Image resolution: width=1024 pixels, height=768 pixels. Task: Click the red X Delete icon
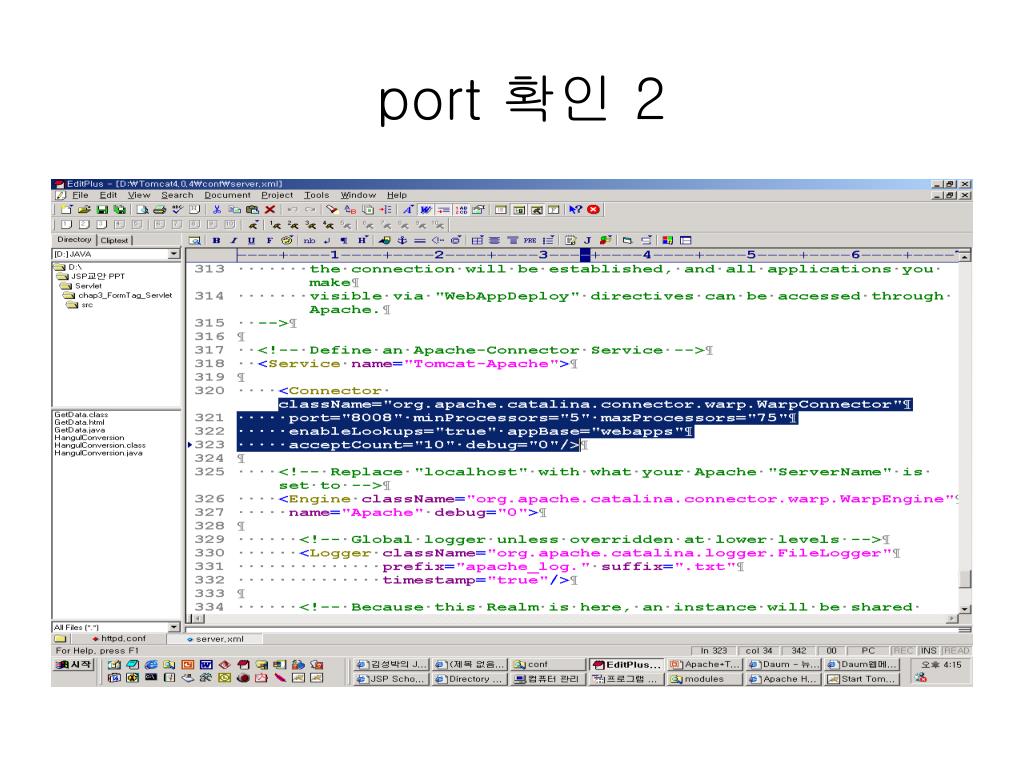coord(270,210)
